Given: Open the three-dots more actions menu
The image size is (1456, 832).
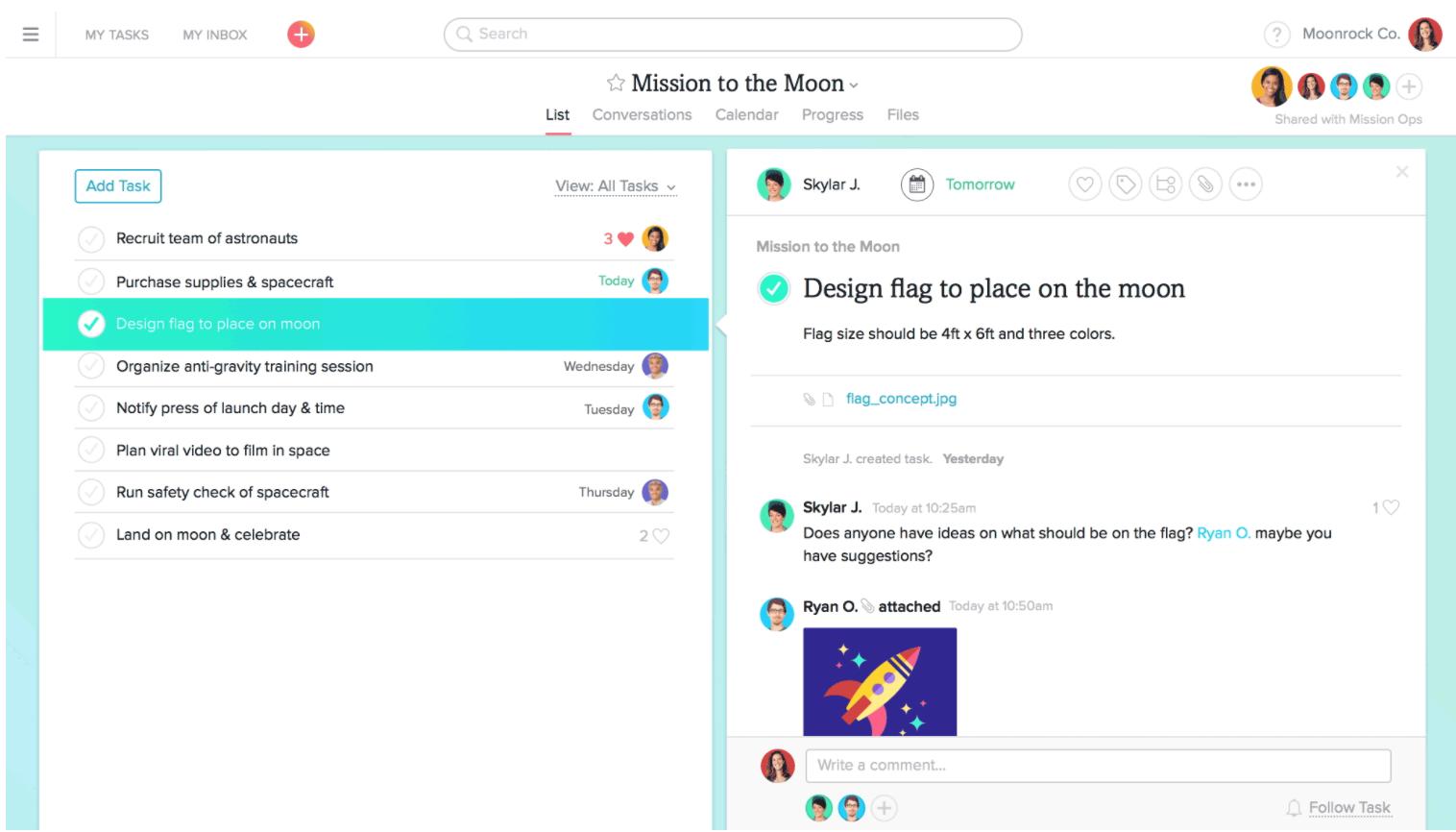Looking at the screenshot, I should [1246, 184].
